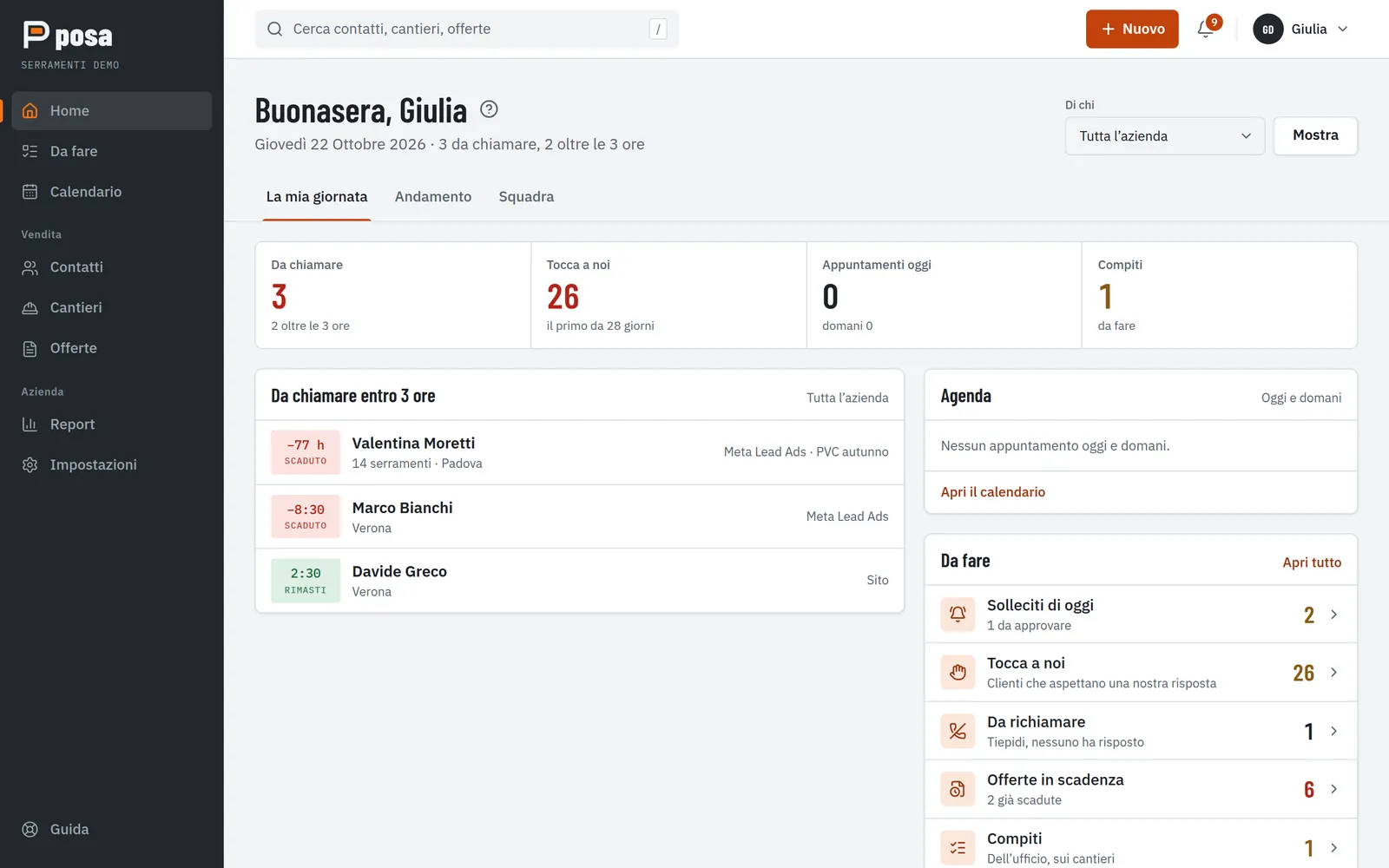Click the Apri tutto link

[1312, 562]
